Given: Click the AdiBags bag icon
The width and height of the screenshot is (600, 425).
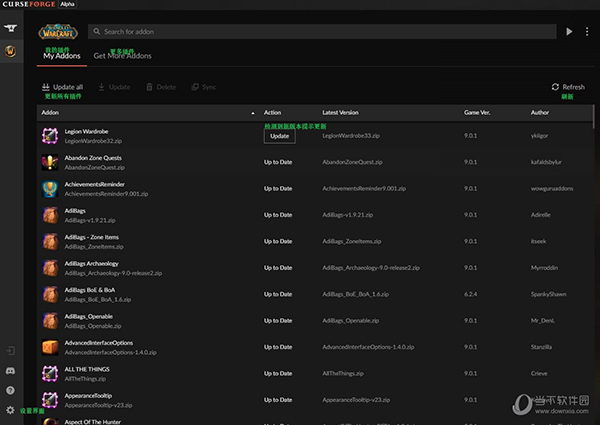Looking at the screenshot, I should pos(50,215).
